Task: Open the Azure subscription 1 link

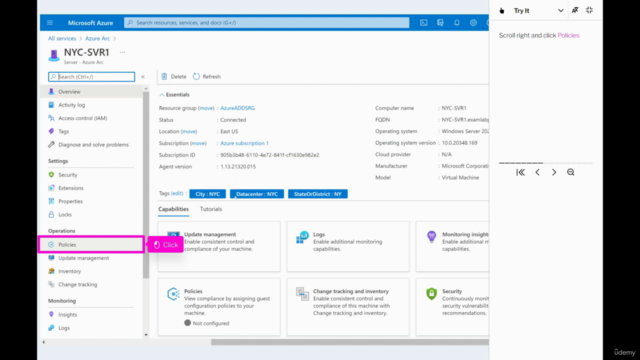Action: click(x=244, y=143)
